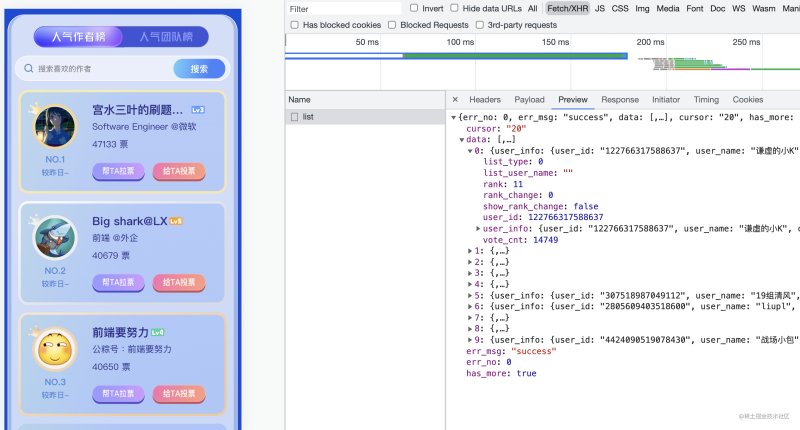The height and width of the screenshot is (430, 800).
Task: Expand data item 5 (19组清风)
Action: click(x=470, y=295)
